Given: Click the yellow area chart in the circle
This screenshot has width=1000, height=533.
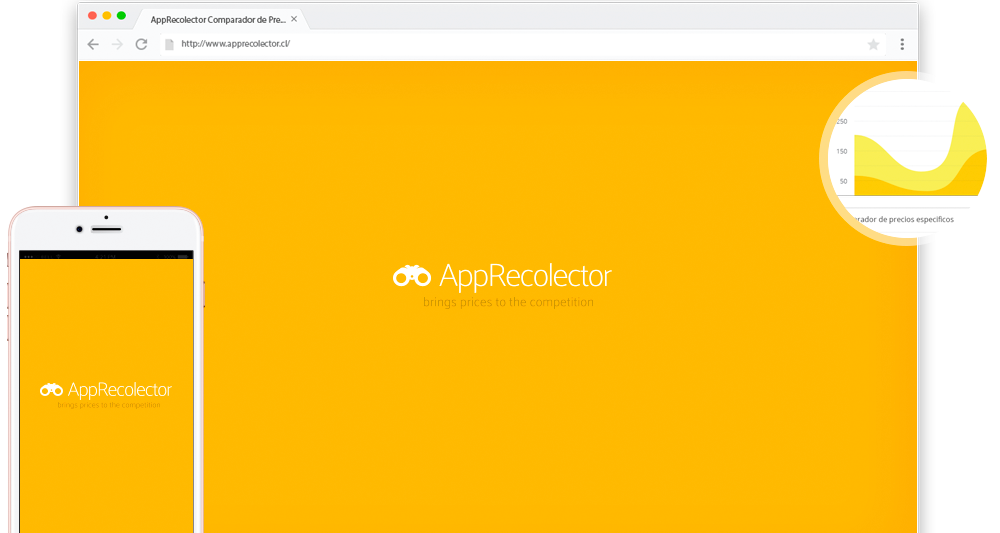Looking at the screenshot, I should tap(920, 149).
